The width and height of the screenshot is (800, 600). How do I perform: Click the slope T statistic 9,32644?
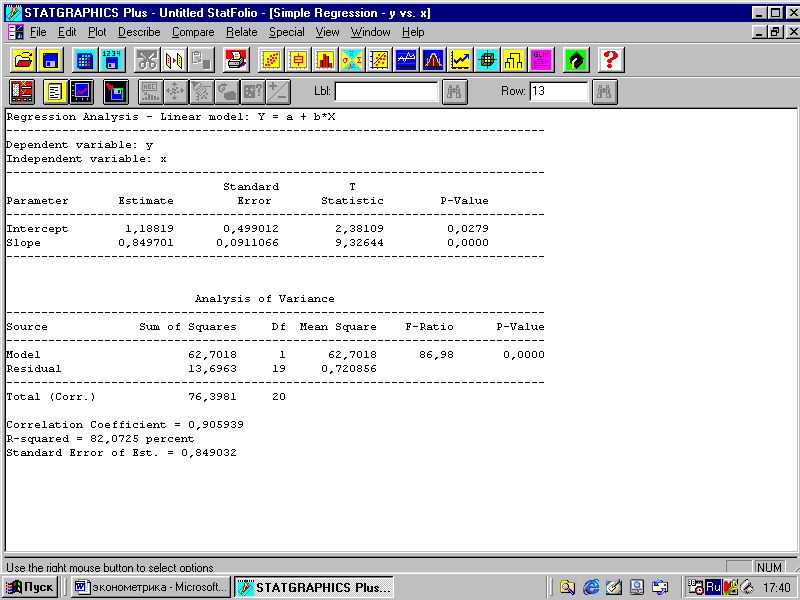359,243
